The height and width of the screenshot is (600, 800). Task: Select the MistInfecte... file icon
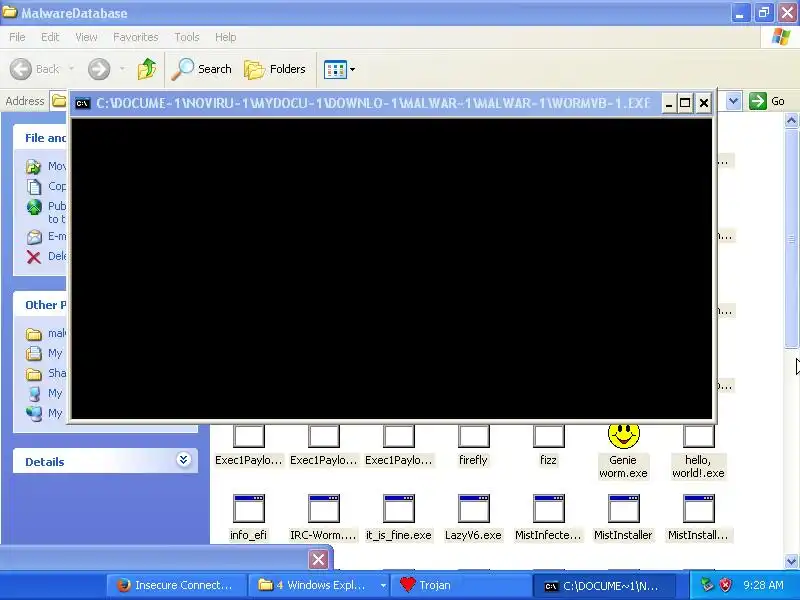pos(548,508)
